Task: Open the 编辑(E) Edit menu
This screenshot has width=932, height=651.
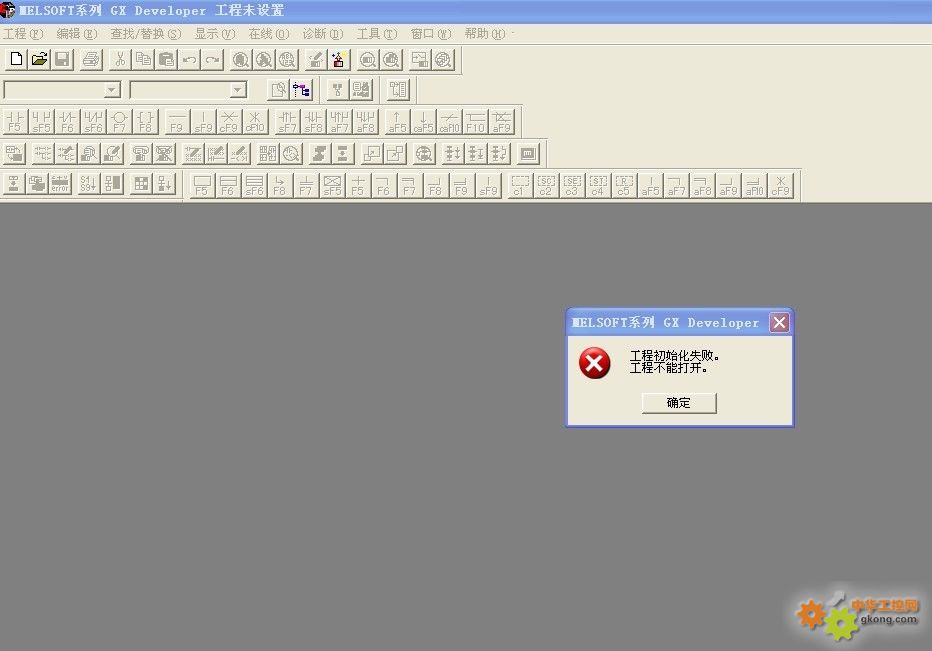Action: (77, 34)
